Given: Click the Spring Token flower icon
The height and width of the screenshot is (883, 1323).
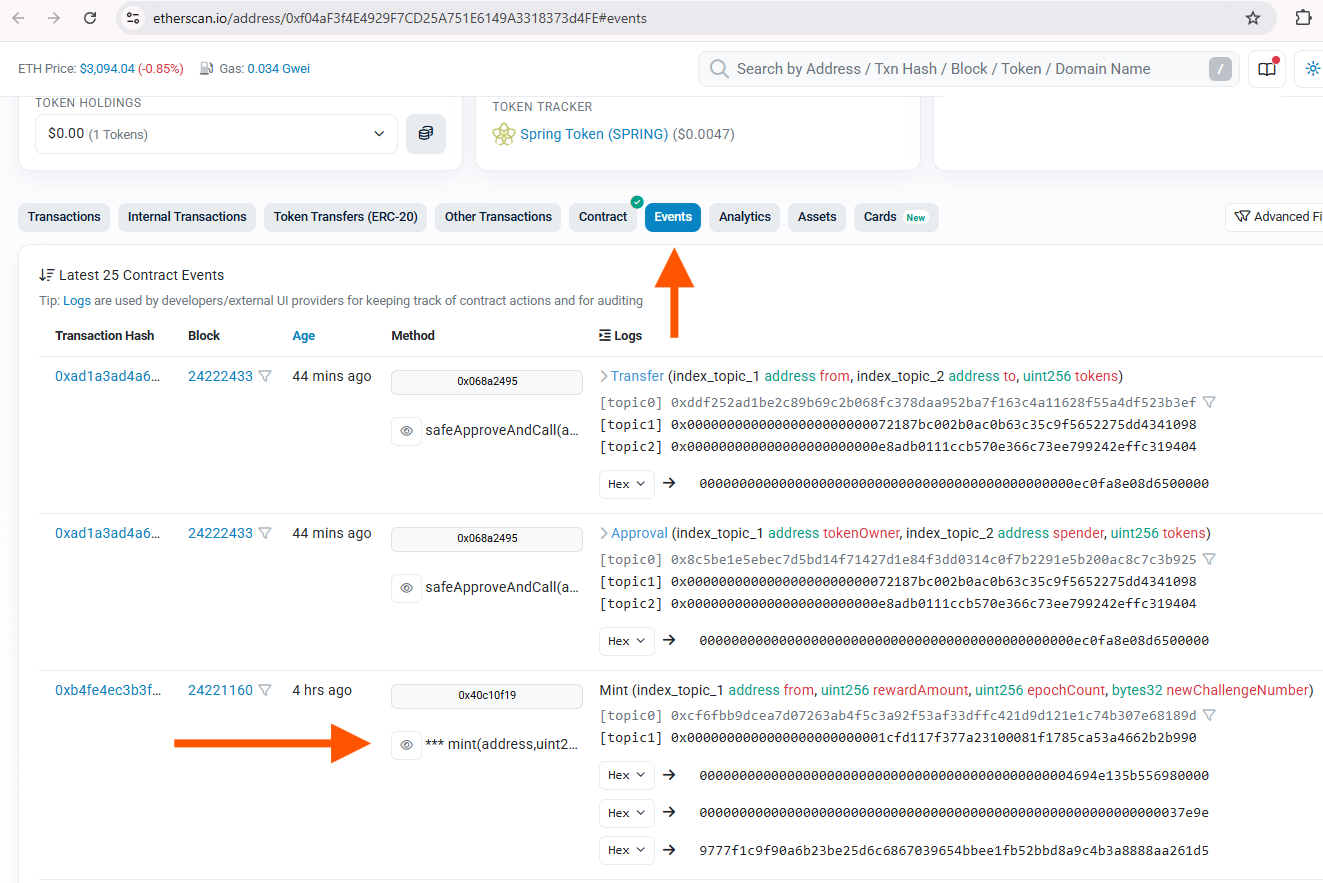Looking at the screenshot, I should pos(504,134).
